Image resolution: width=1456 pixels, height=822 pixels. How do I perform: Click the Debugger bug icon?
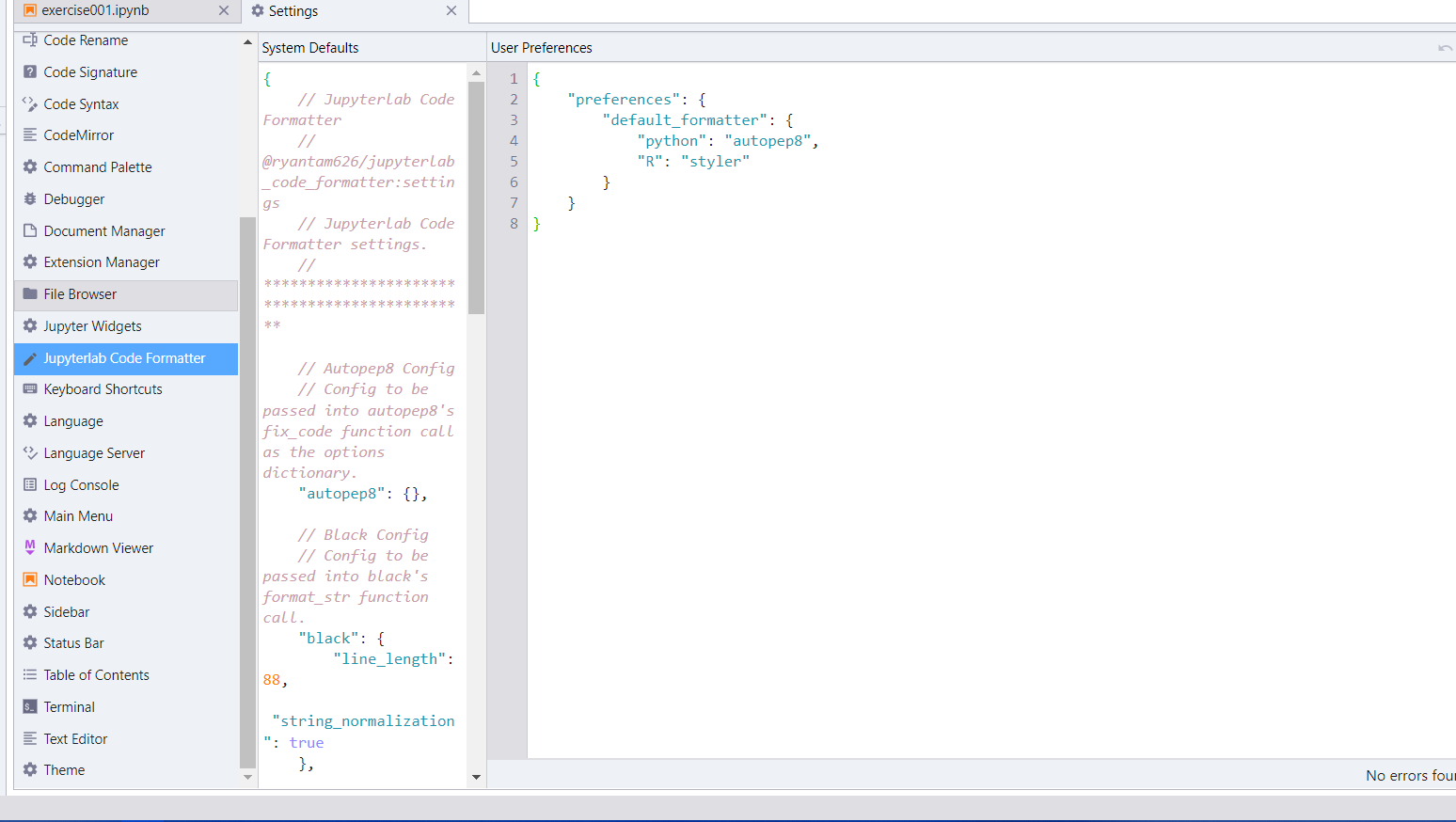point(29,198)
